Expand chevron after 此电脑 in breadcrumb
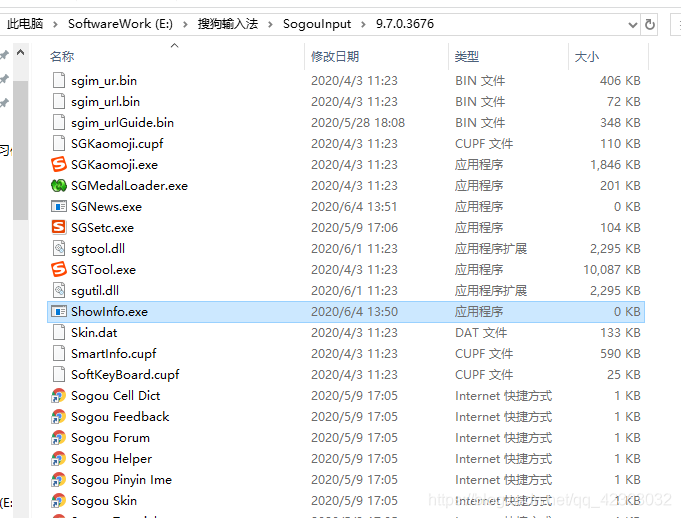This screenshot has width=681, height=518. point(55,24)
